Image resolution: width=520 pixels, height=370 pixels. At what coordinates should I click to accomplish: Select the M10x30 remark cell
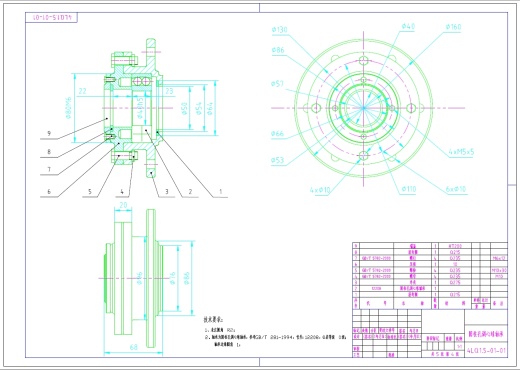(x=499, y=270)
